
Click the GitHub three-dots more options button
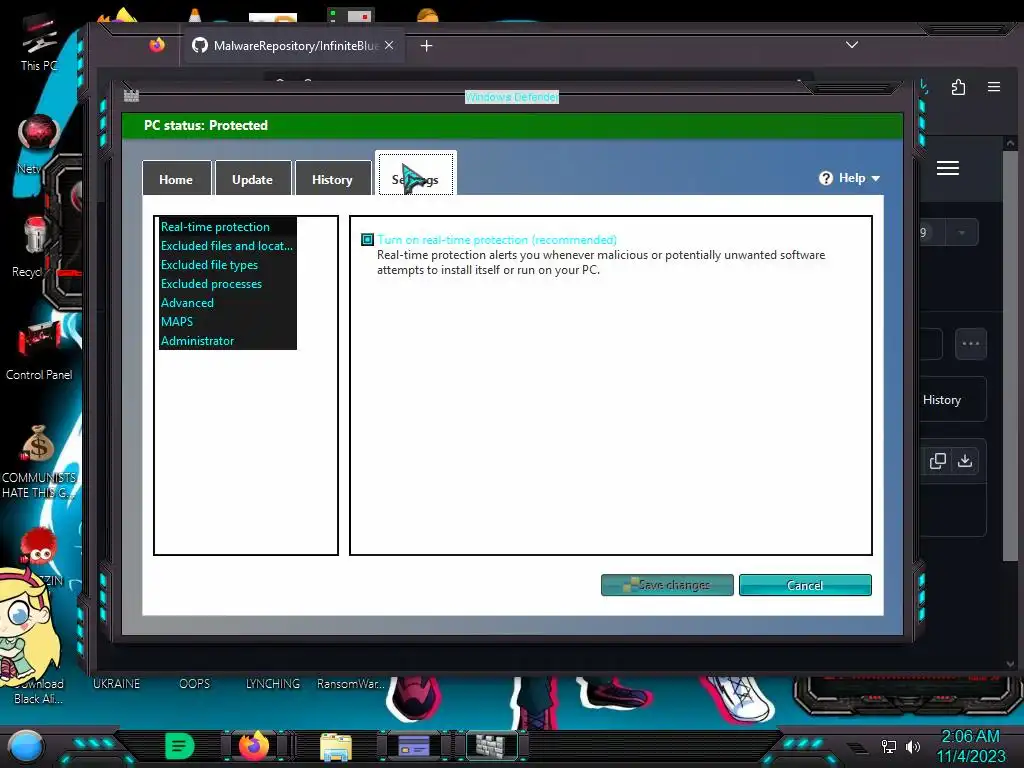pyautogui.click(x=970, y=344)
